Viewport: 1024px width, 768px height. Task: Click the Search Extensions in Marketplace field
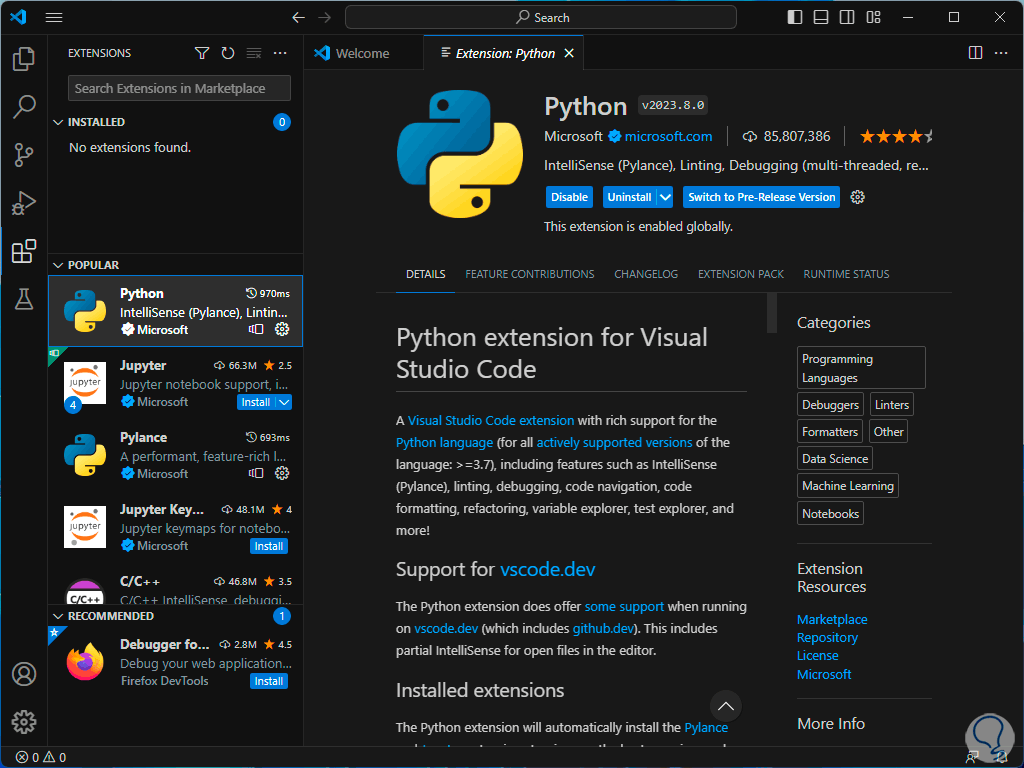pos(179,88)
